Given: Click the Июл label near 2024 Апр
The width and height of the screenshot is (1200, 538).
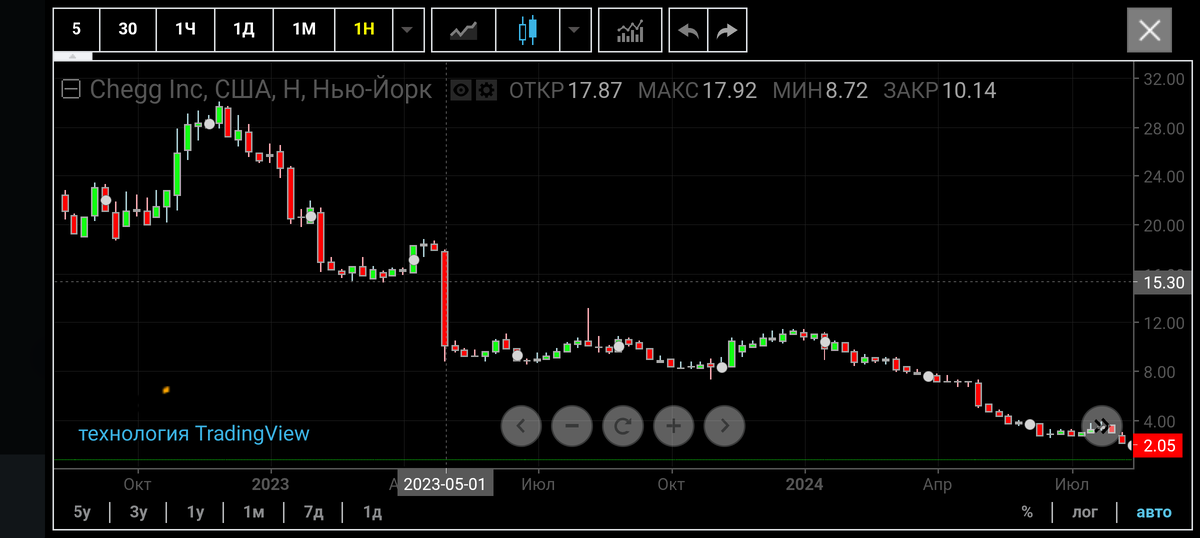Looking at the screenshot, I should point(1071,484).
